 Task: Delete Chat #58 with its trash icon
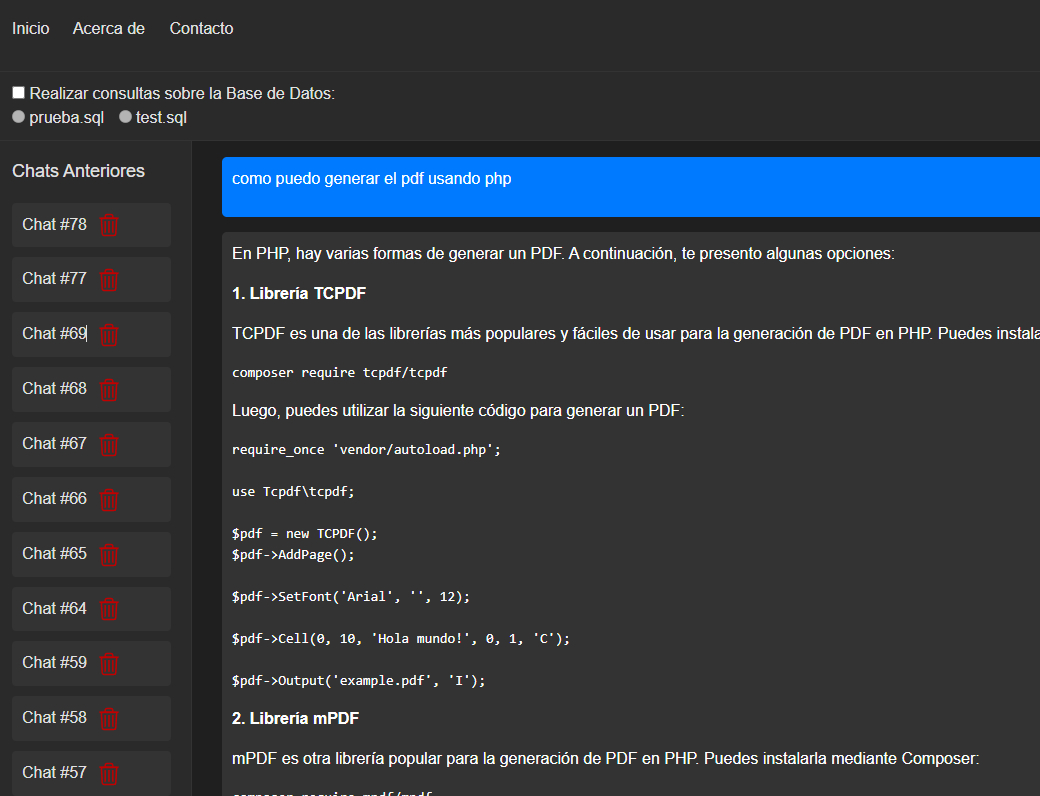109,719
